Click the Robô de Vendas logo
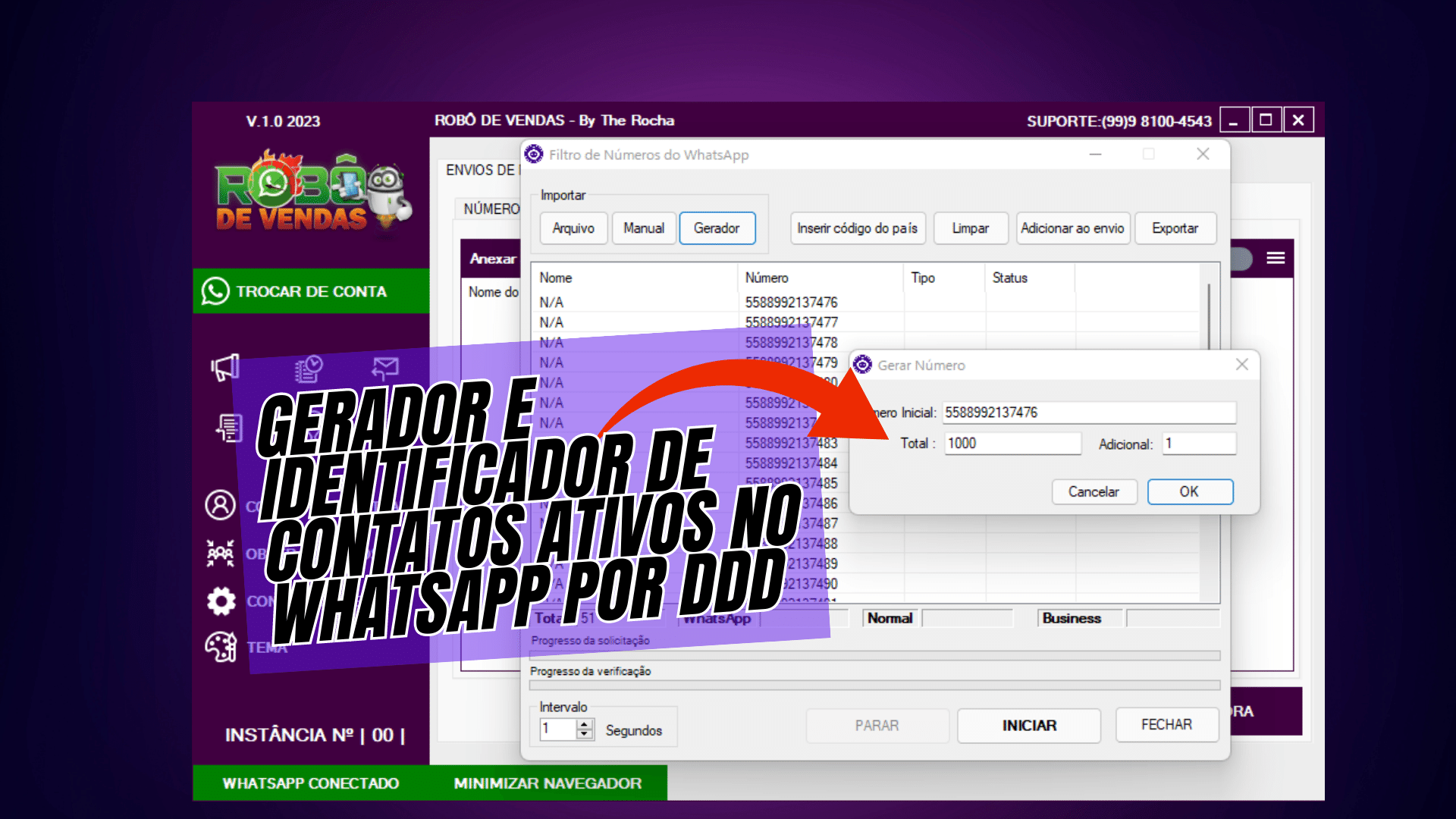The image size is (1456, 819). [x=314, y=191]
